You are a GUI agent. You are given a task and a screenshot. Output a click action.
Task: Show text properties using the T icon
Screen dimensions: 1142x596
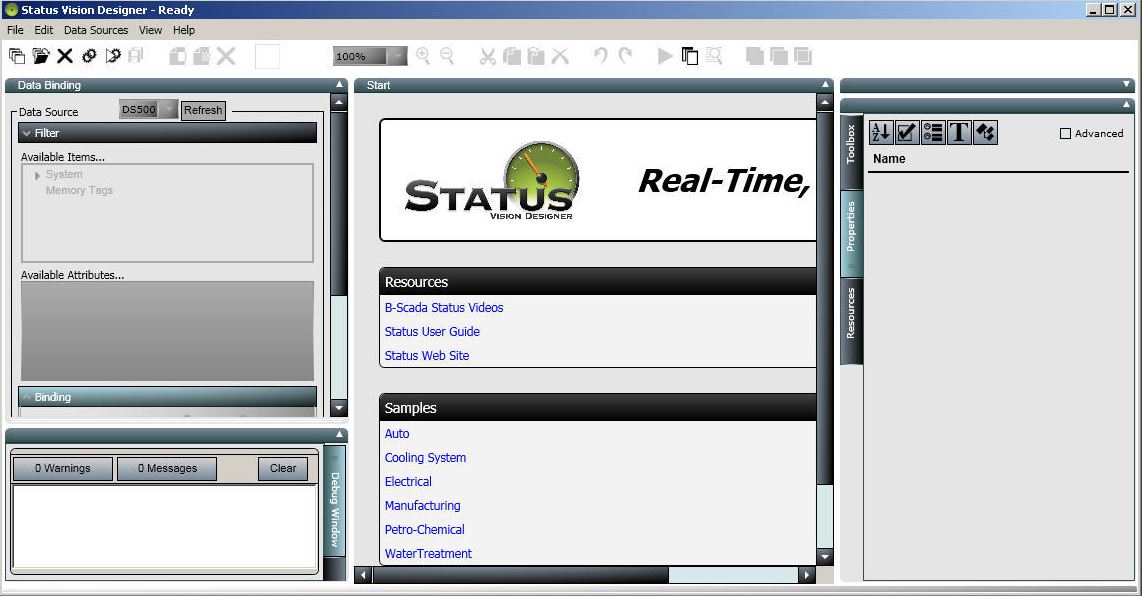957,132
